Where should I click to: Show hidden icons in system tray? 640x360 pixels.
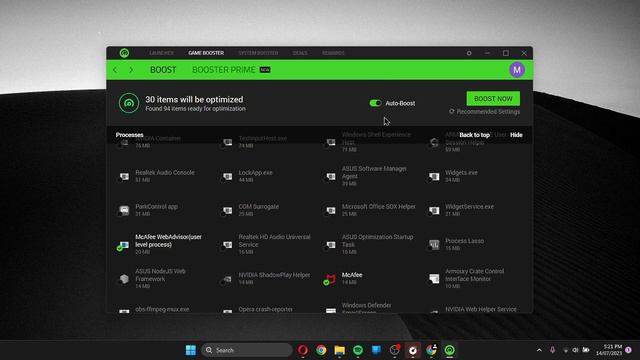[539, 350]
